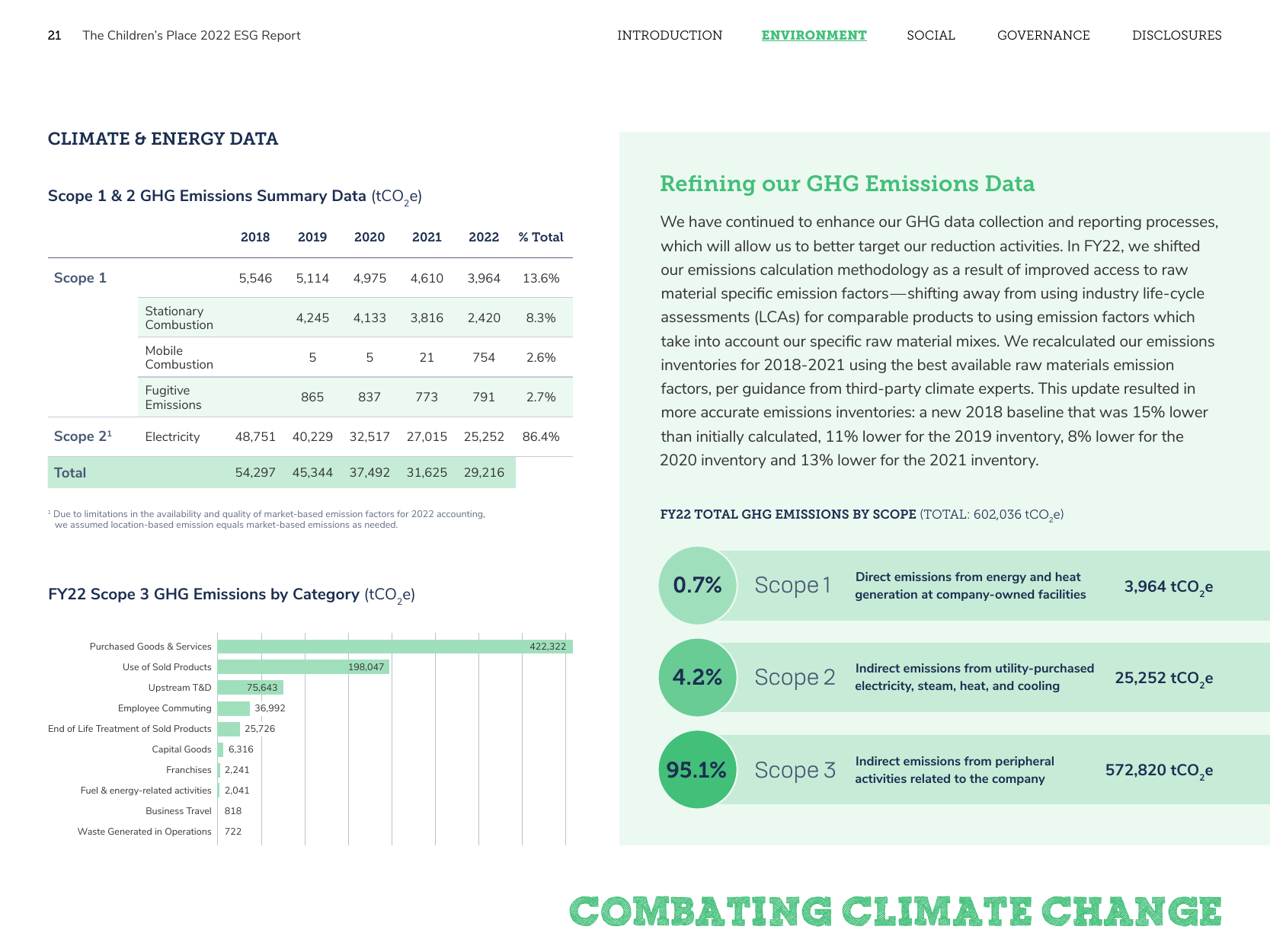Viewport: 1270px width, 952px height.
Task: Click The Children's Place 2022 ESG Report title
Action: click(x=191, y=35)
